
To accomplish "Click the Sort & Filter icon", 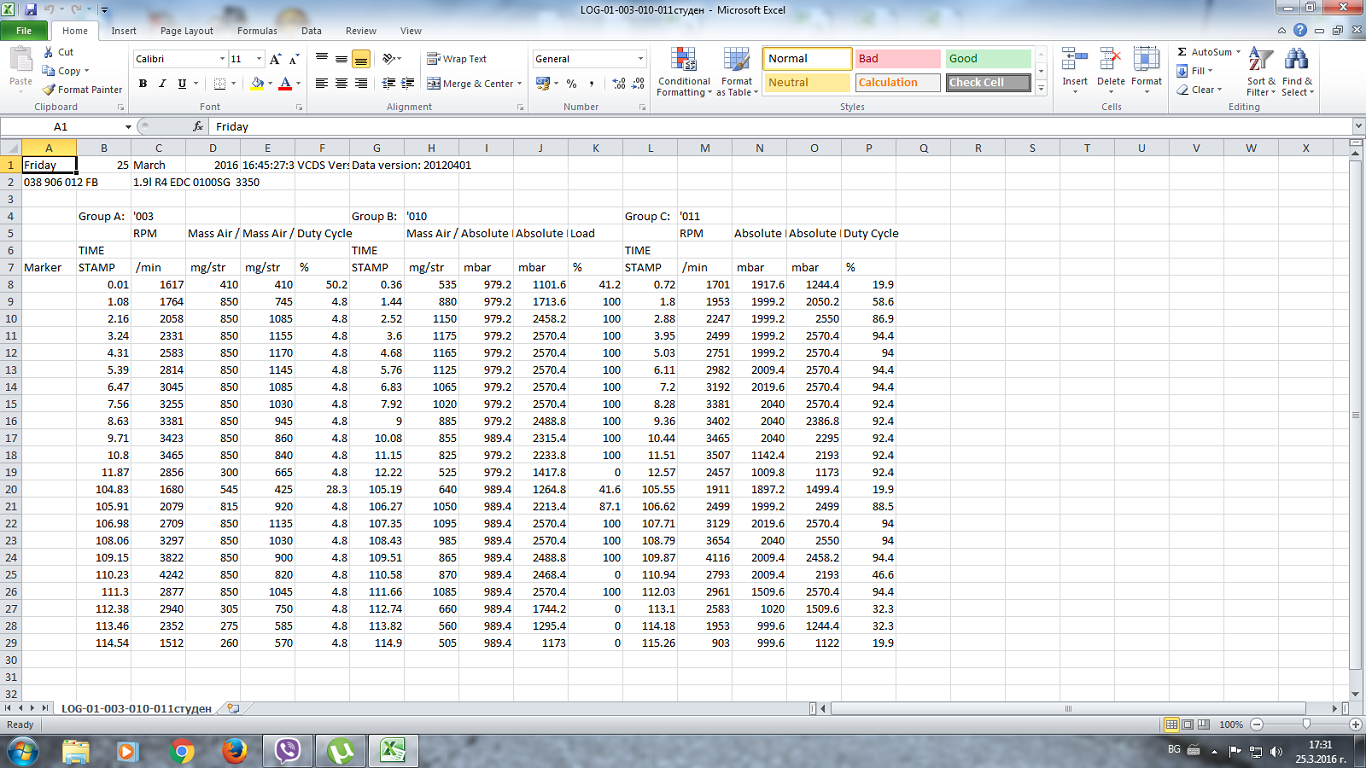I will point(1261,61).
